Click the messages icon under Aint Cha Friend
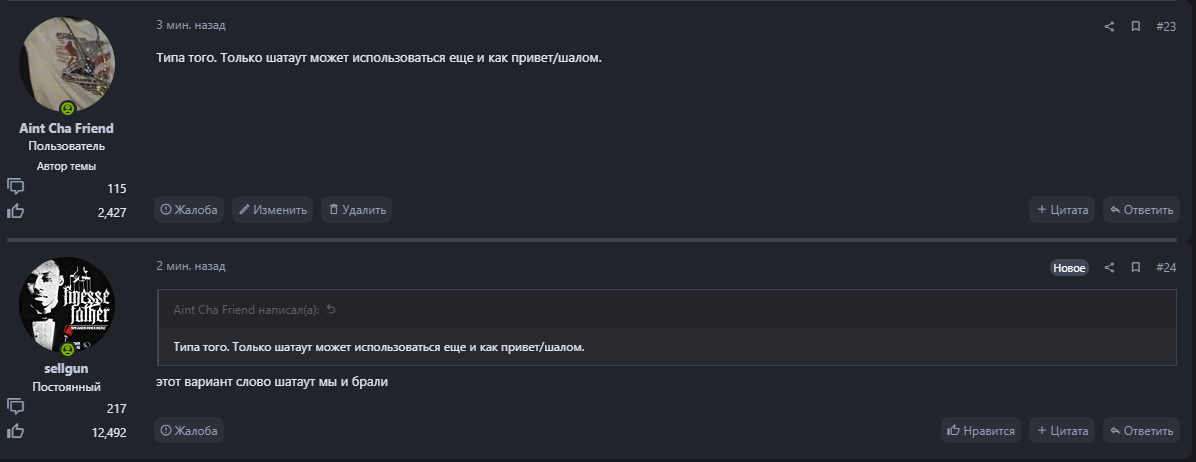This screenshot has height=462, width=1196. coord(16,187)
